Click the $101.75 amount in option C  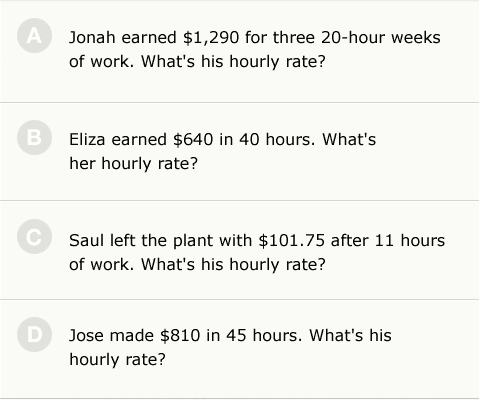(291, 241)
